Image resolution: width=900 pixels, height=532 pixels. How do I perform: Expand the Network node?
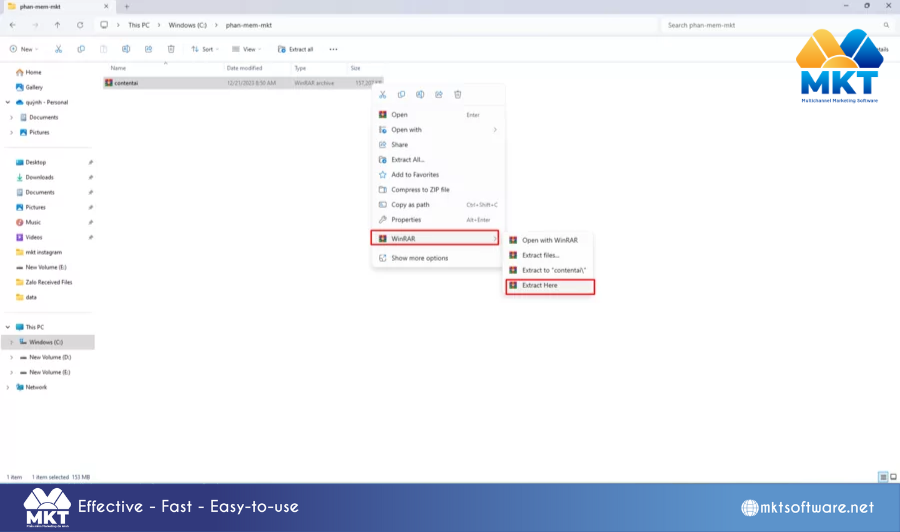pos(8,387)
